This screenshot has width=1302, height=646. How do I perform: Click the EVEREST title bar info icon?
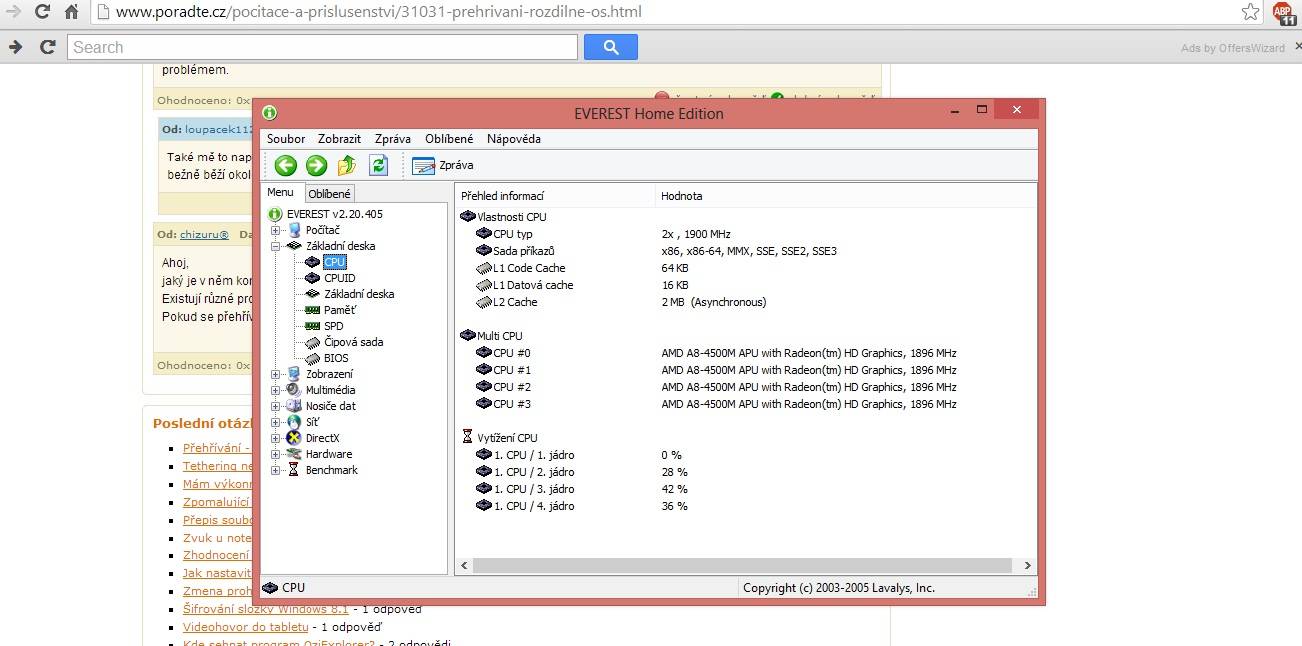click(x=269, y=113)
